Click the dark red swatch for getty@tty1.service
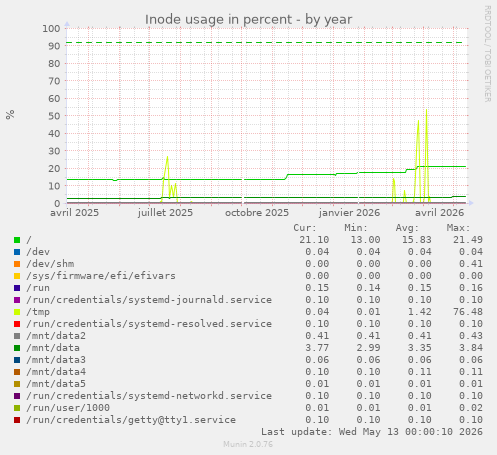 click(17, 420)
